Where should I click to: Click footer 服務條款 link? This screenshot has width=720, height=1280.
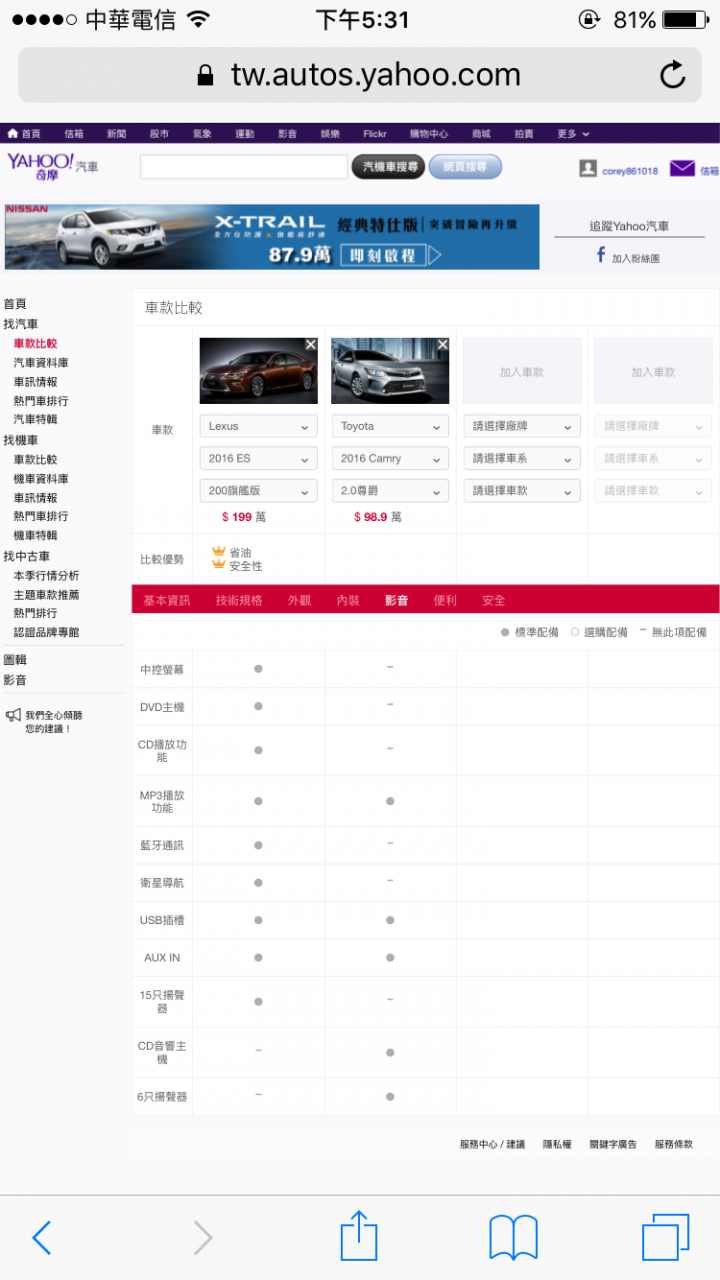pos(674,1144)
